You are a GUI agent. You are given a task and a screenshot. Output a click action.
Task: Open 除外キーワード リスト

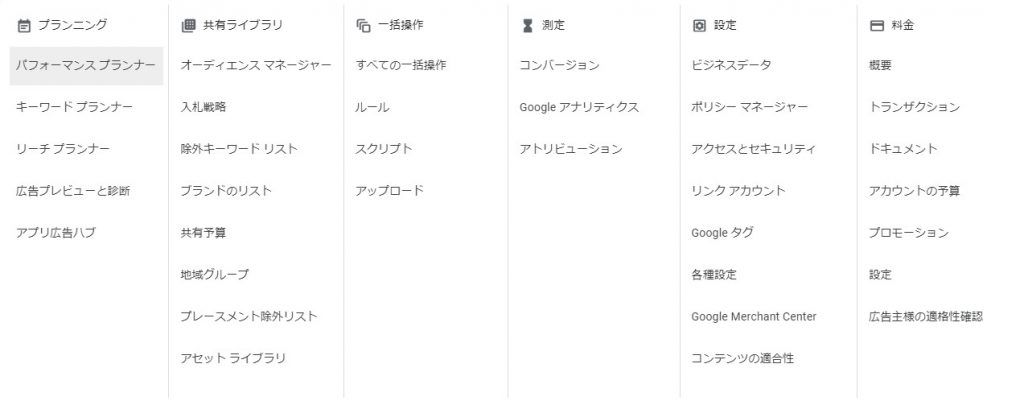tap(239, 149)
